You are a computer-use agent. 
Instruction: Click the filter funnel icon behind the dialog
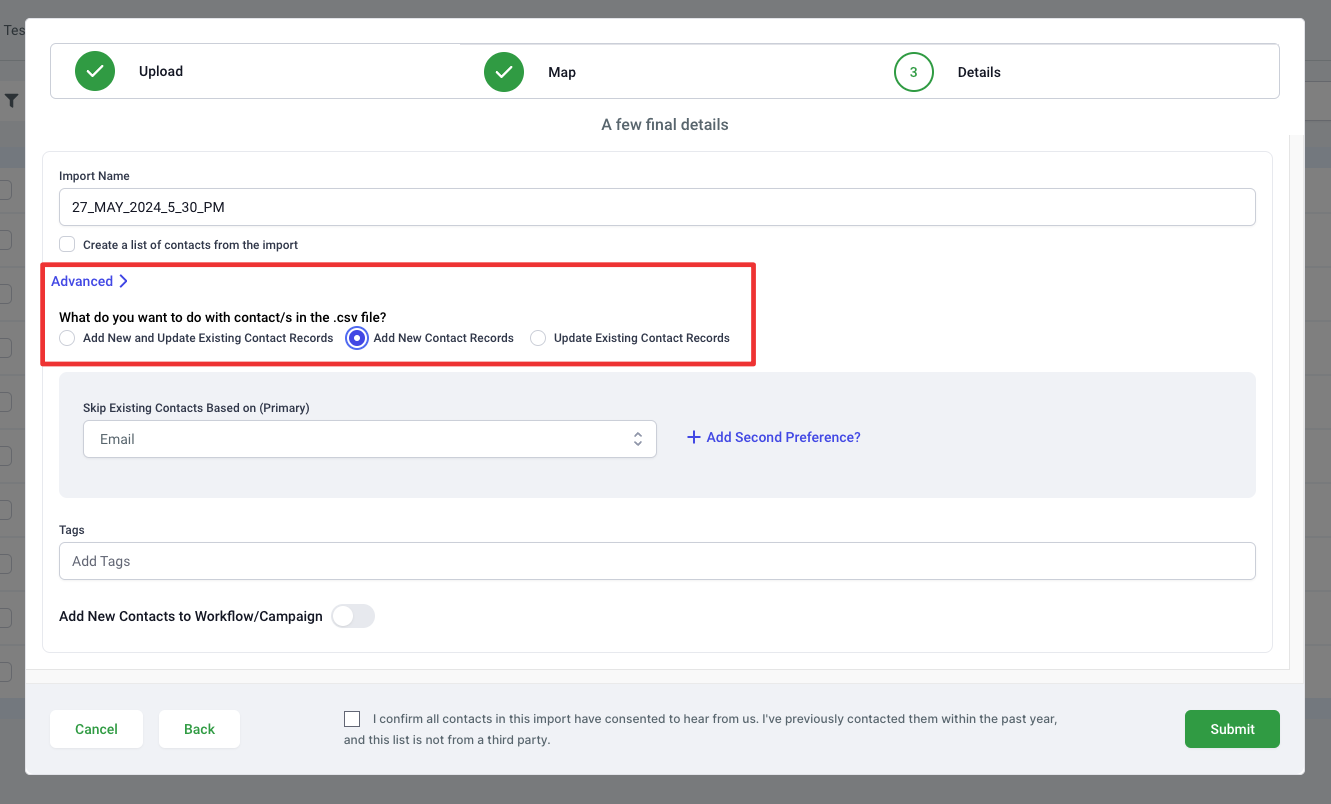tap(11, 101)
